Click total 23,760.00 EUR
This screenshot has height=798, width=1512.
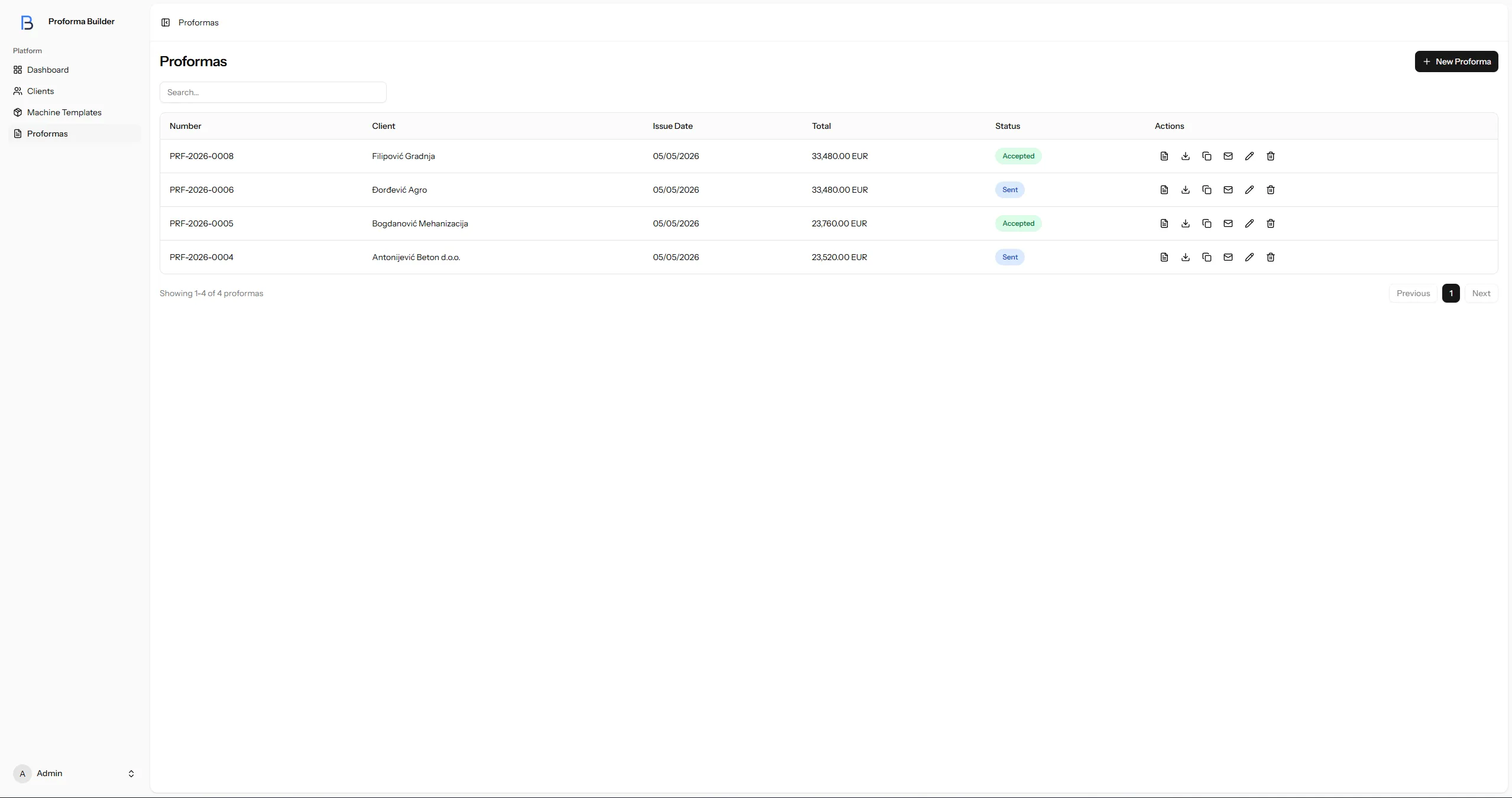(x=839, y=223)
